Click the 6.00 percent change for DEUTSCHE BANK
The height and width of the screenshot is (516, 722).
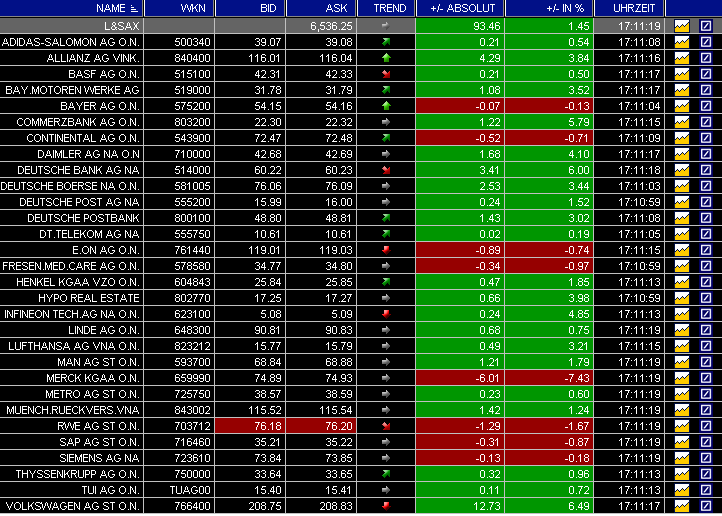click(x=579, y=170)
